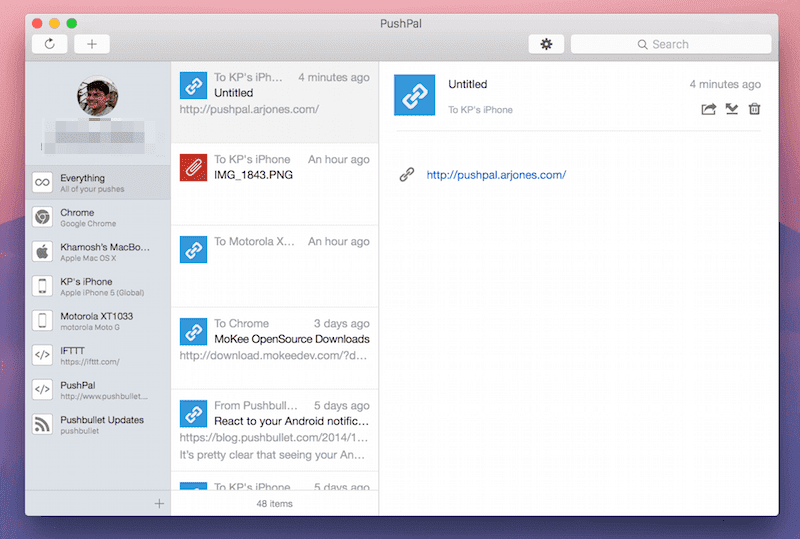Click the red close window button

(37, 23)
